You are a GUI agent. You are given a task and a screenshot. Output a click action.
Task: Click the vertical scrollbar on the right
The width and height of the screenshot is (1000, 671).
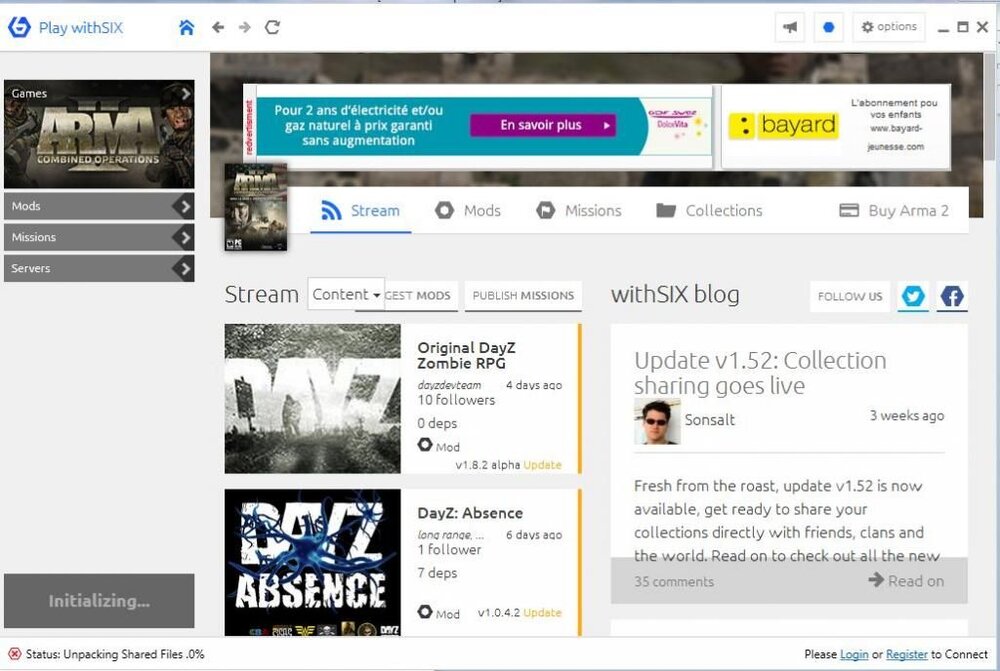coord(990,107)
